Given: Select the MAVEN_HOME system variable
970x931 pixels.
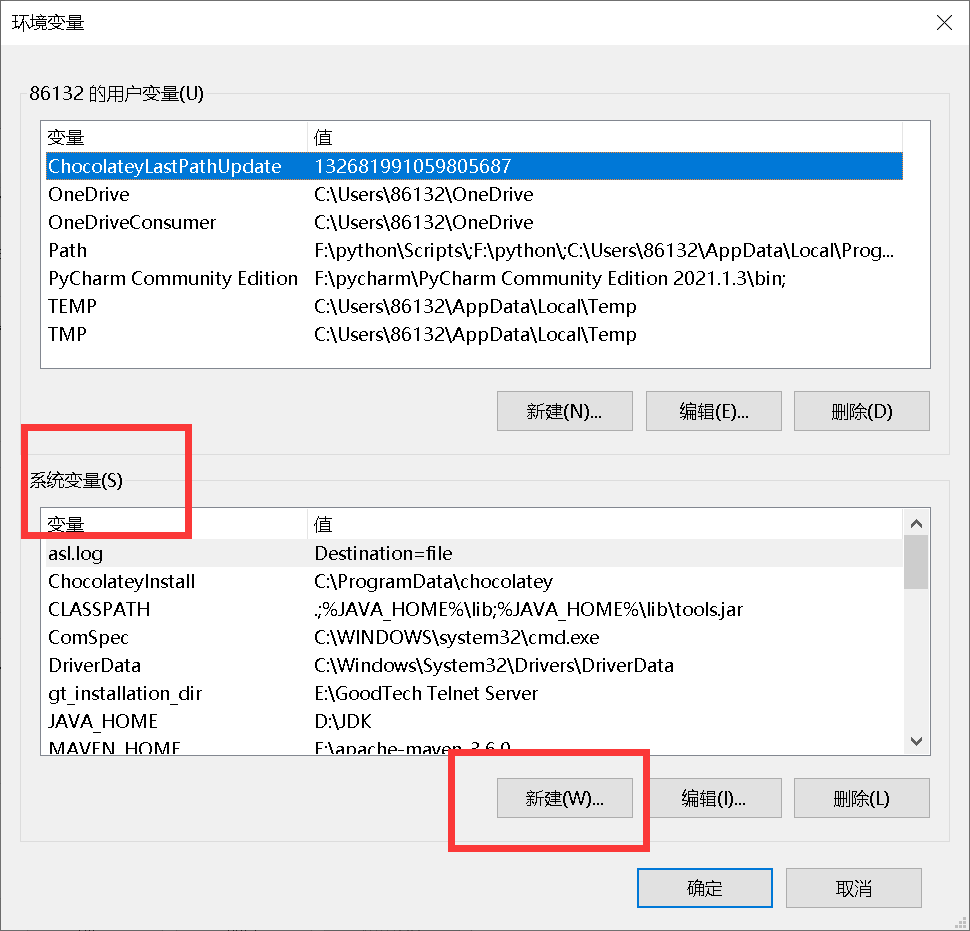Looking at the screenshot, I should [x=474, y=747].
